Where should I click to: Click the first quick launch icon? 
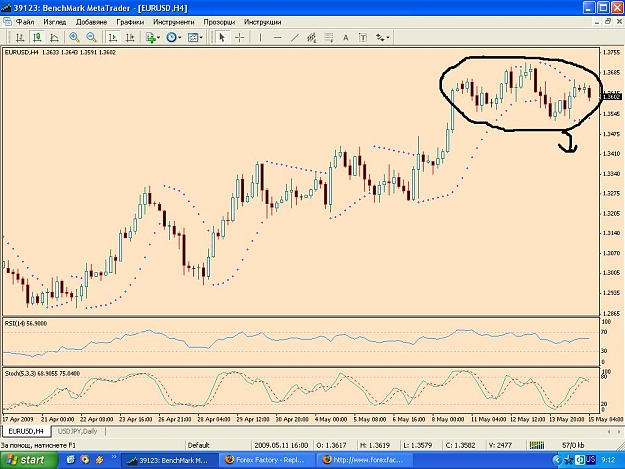(x=71, y=460)
